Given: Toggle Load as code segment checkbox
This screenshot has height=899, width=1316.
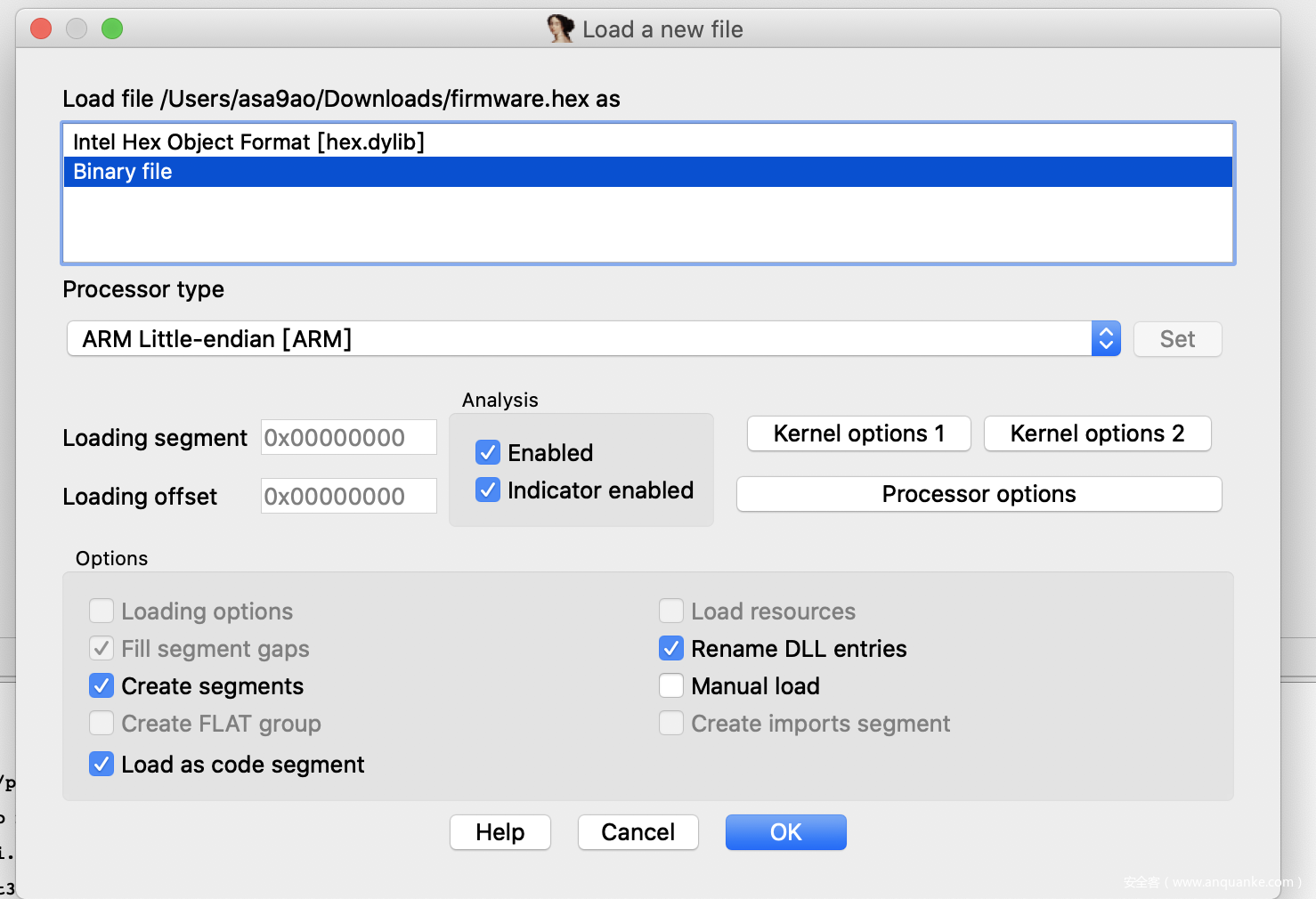Looking at the screenshot, I should click(x=102, y=765).
